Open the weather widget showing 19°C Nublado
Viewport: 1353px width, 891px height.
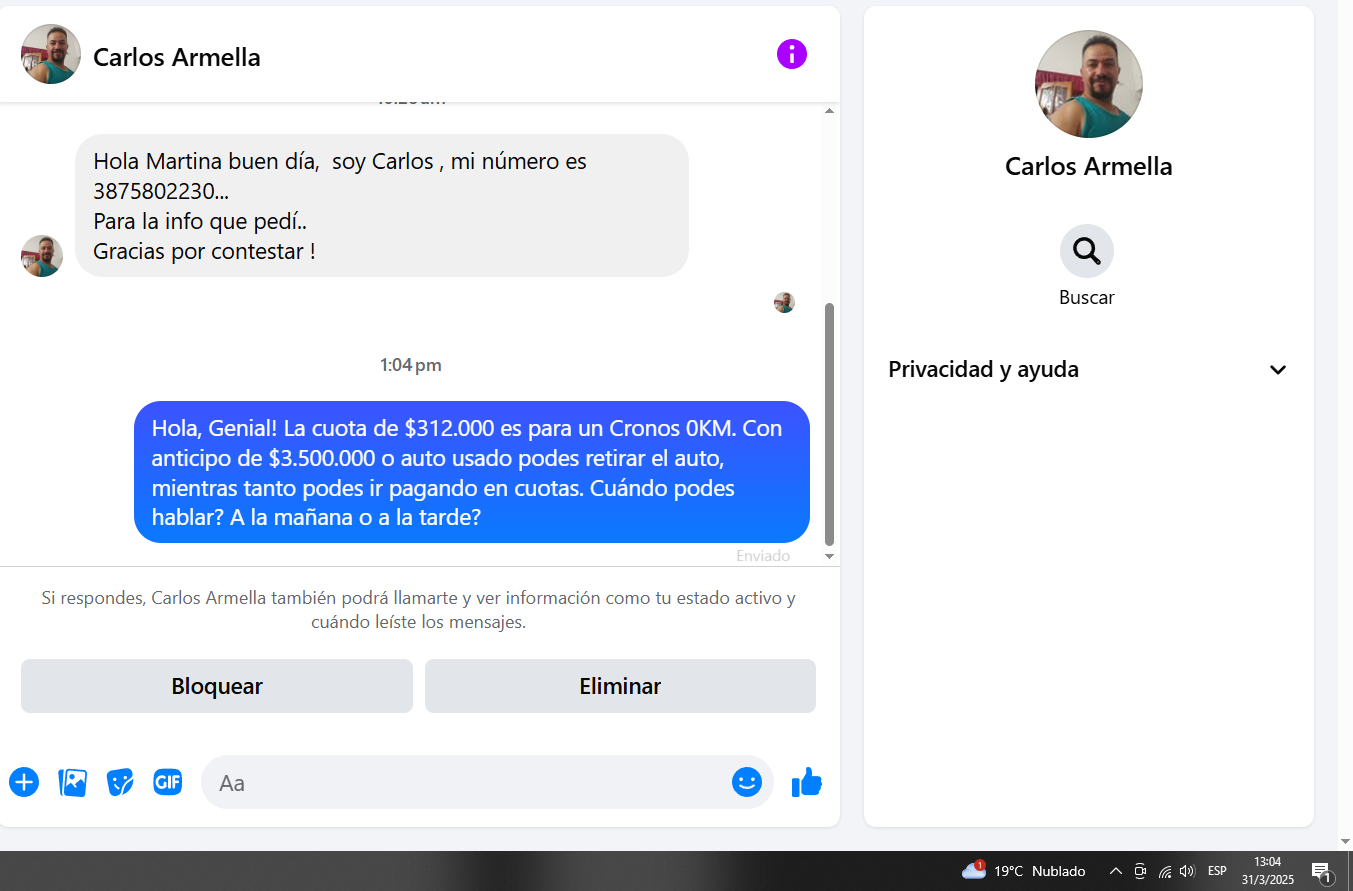pos(1023,871)
